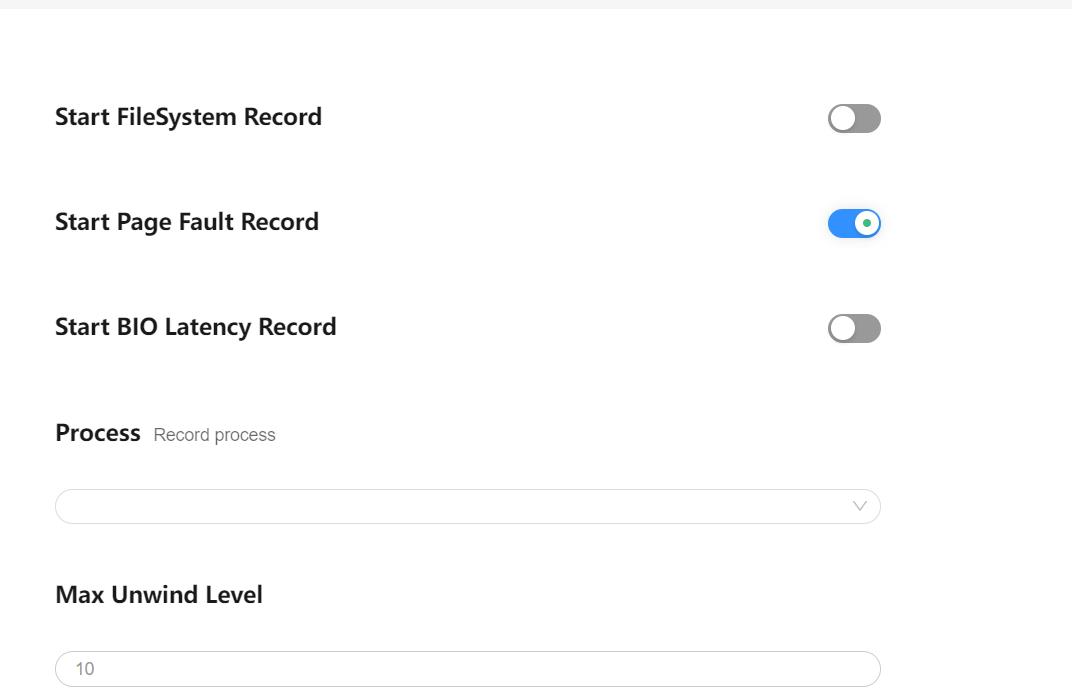Open the Process selection combo box

[467, 506]
